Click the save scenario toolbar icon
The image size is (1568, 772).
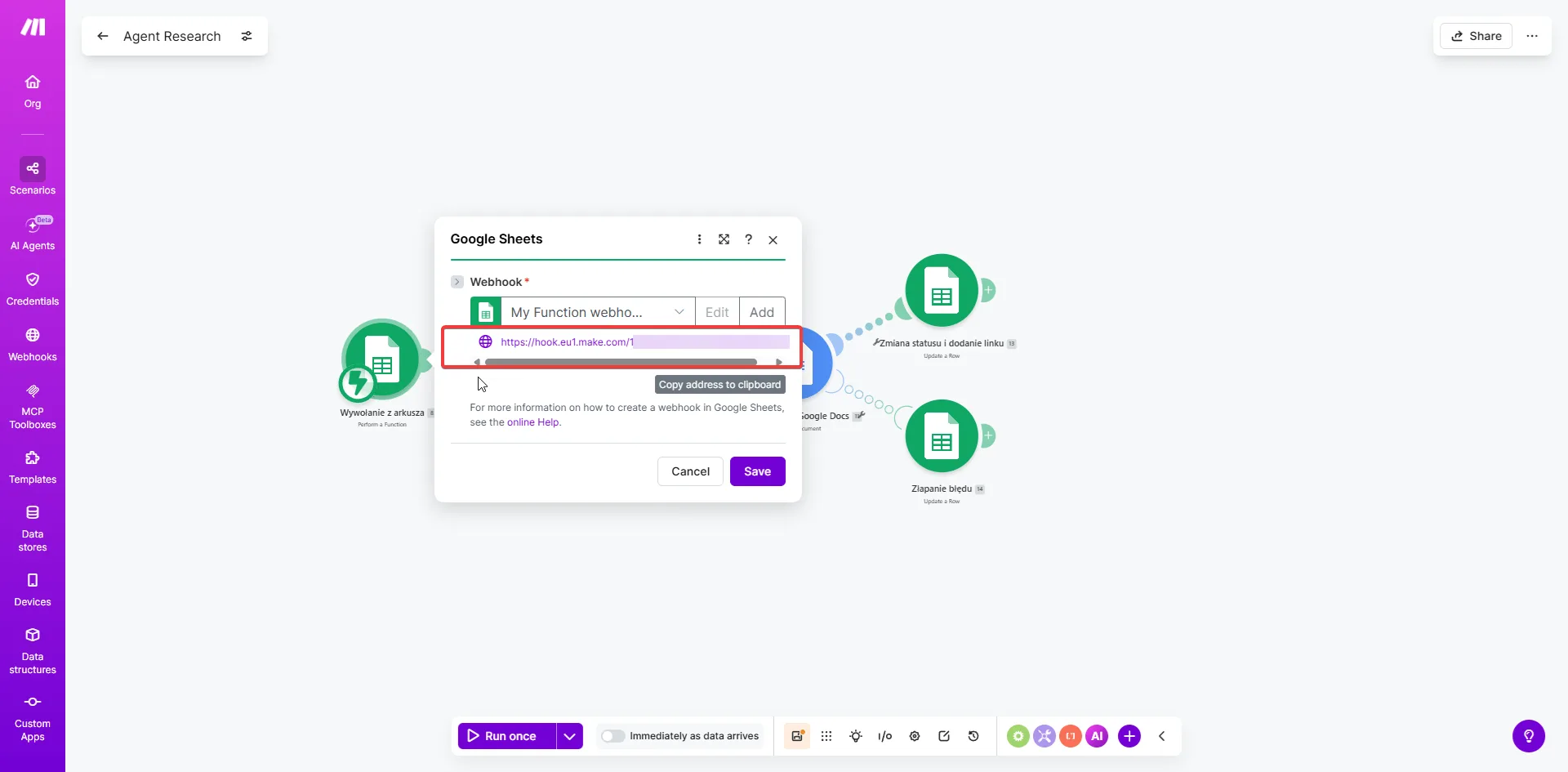797,736
